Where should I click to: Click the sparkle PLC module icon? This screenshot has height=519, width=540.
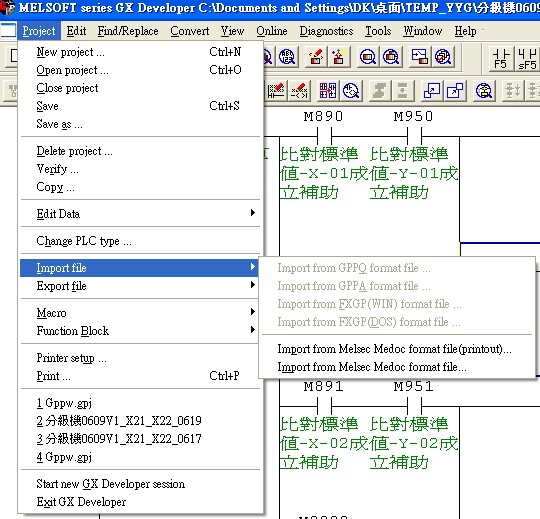point(339,57)
